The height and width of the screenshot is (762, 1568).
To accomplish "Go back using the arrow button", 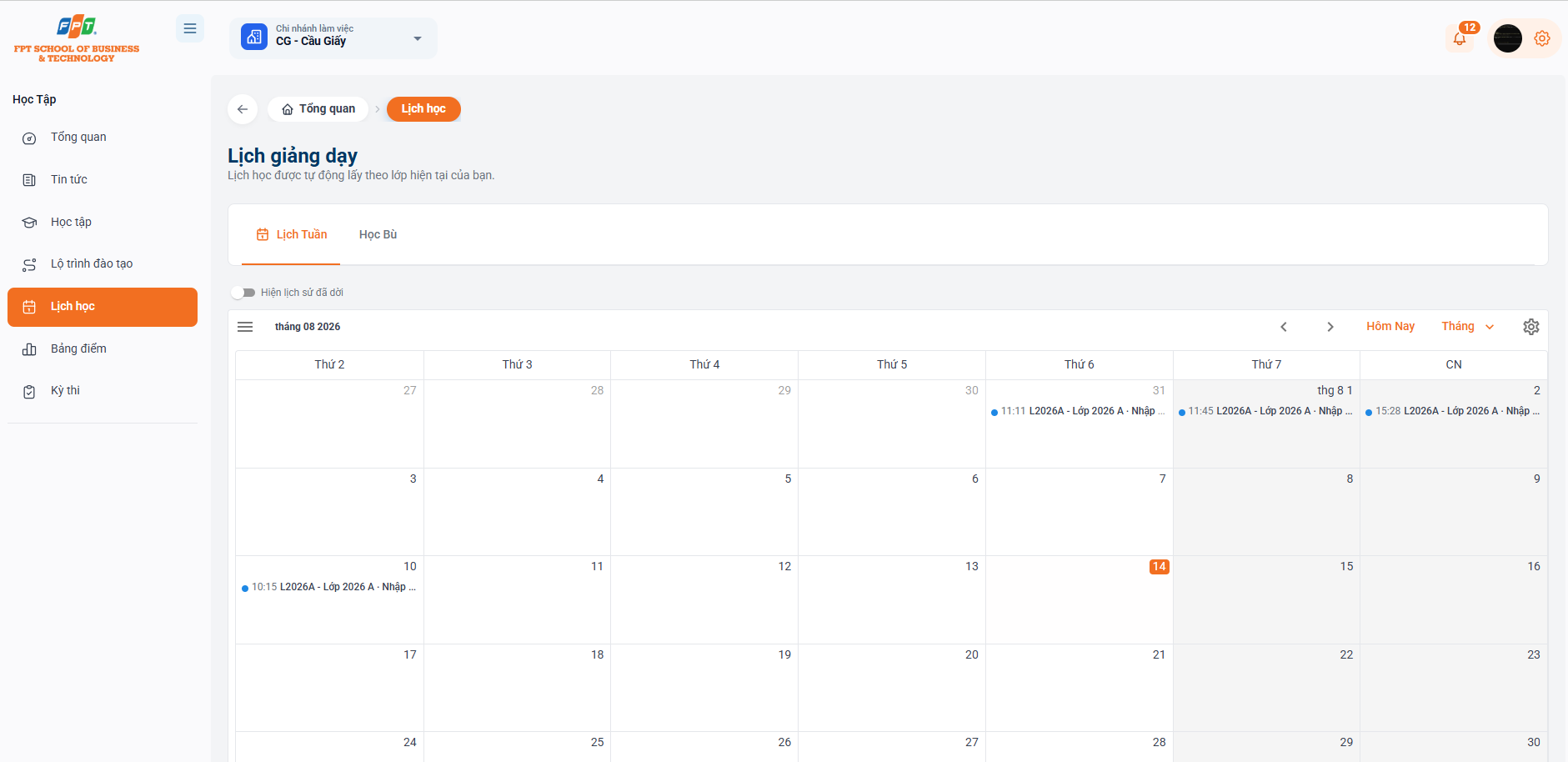I will tap(243, 109).
